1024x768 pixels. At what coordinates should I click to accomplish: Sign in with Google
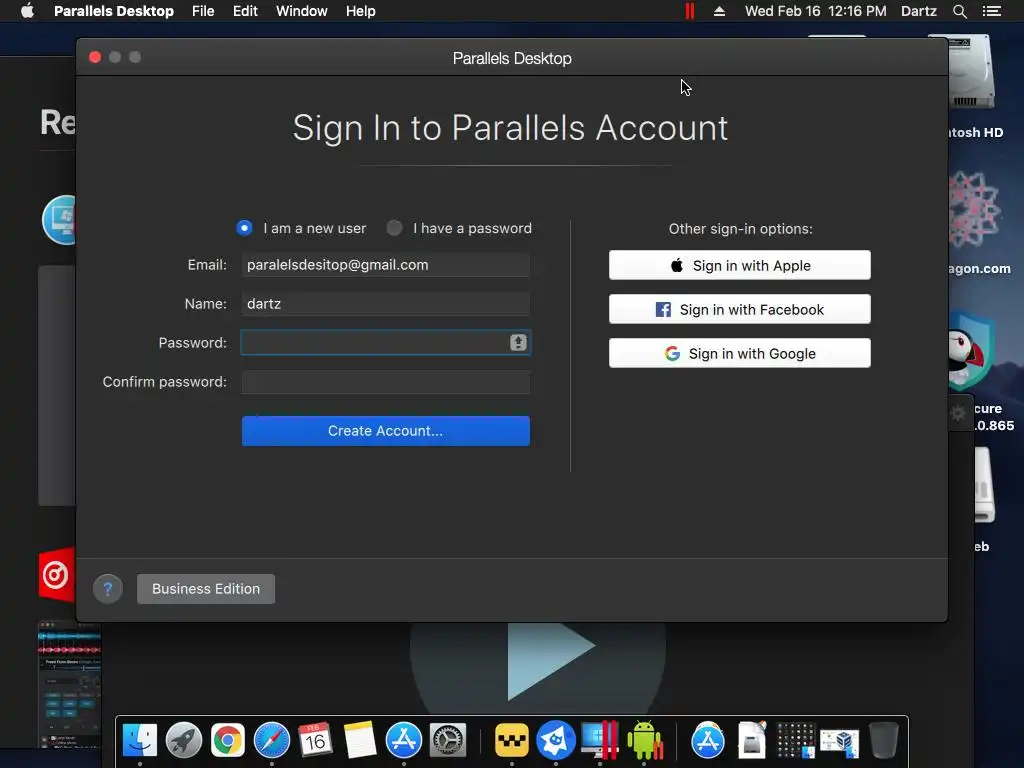coord(739,353)
